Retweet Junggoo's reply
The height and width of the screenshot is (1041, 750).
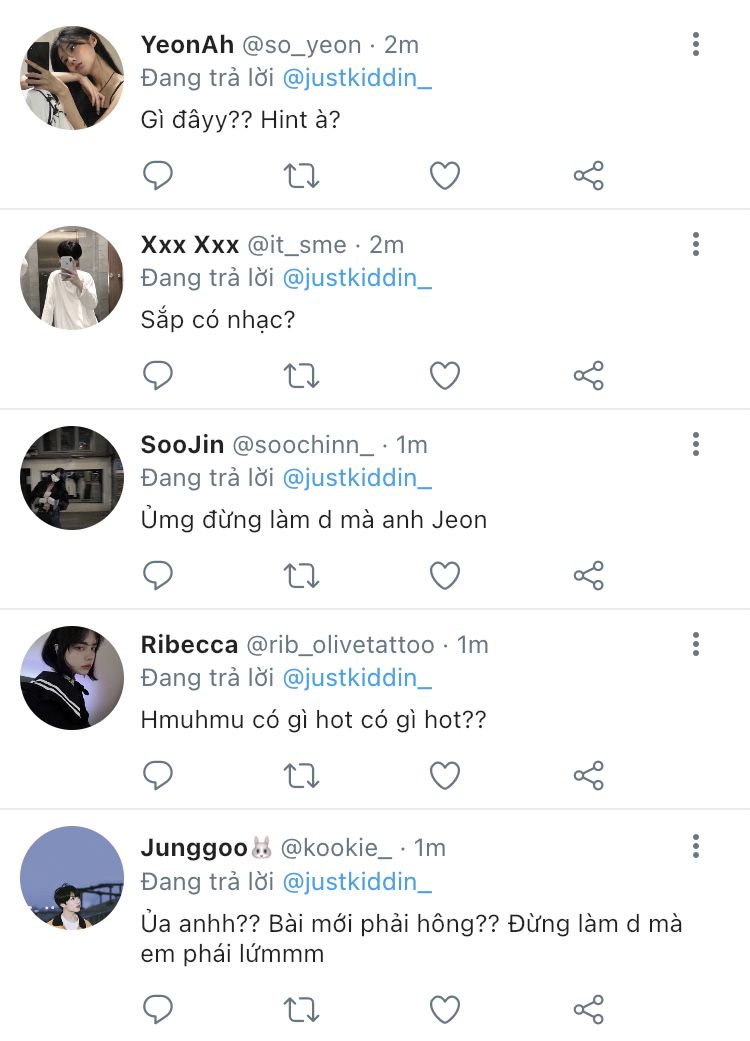(301, 1010)
